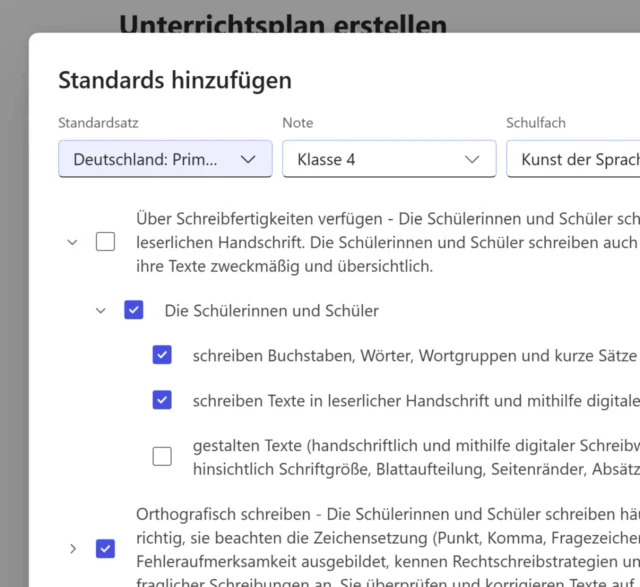The height and width of the screenshot is (587, 640).
Task: Collapse the 'Über Schreibfertigkeiten verfügen' section chevron
Action: pos(72,242)
